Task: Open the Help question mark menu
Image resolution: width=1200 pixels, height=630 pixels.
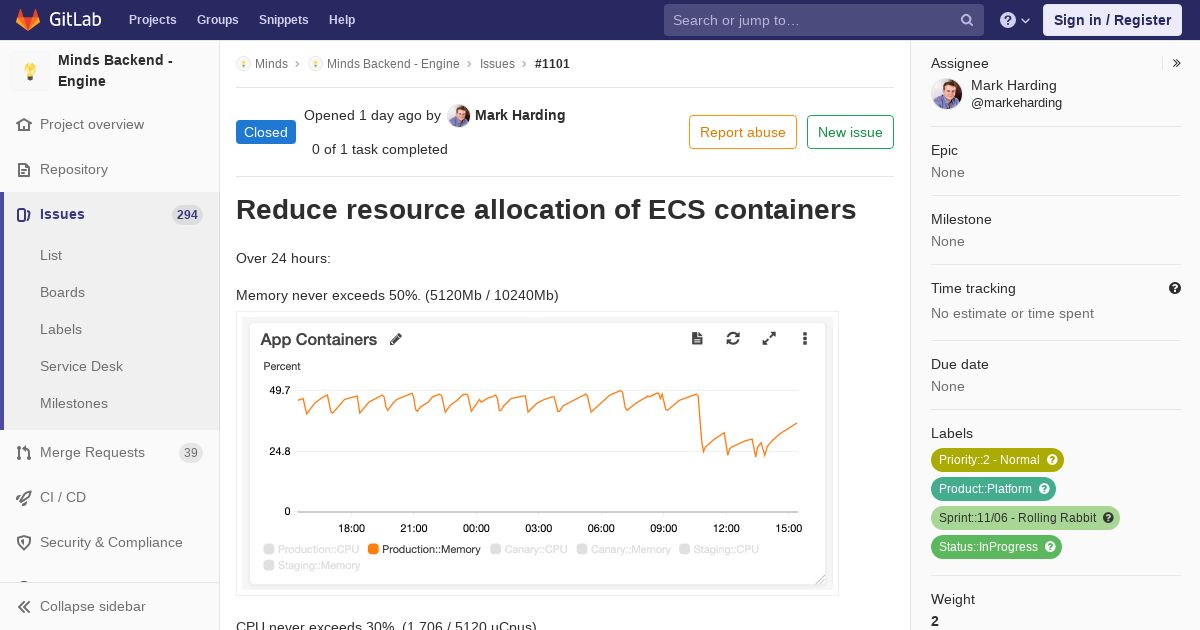Action: point(1015,20)
